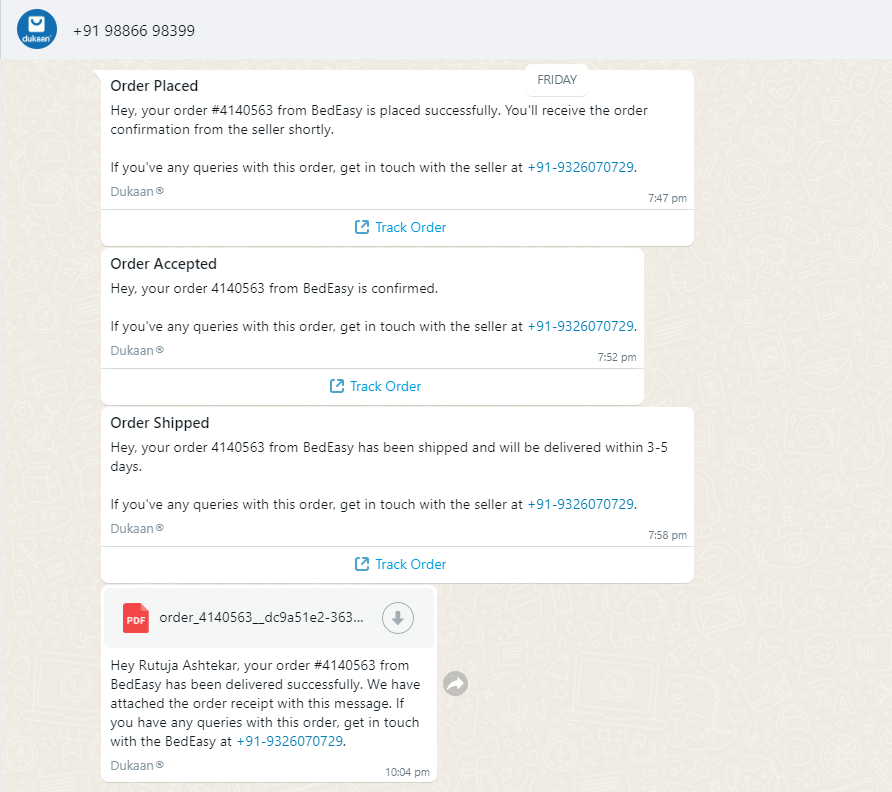892x792 pixels.
Task: Click the red PDF file icon
Action: click(x=136, y=618)
